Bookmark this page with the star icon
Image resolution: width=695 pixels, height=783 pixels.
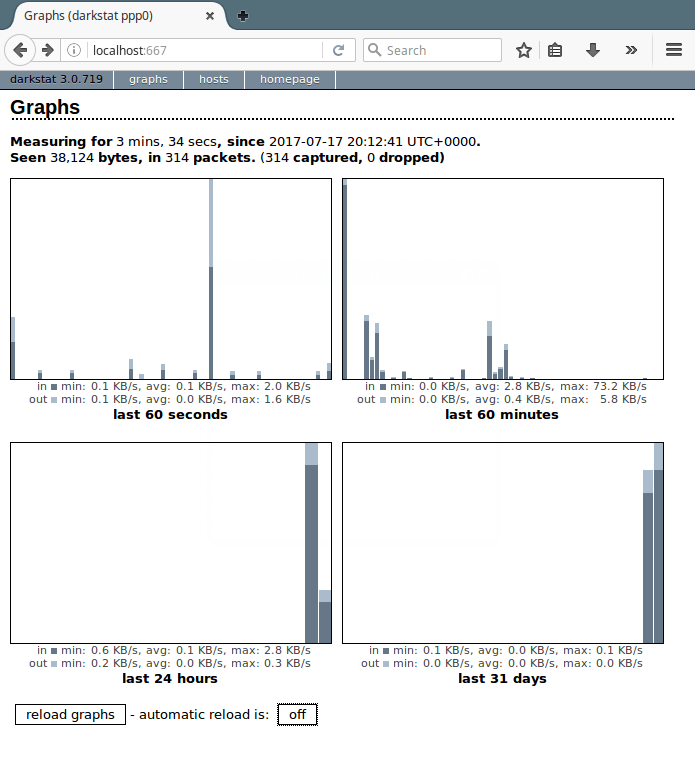[x=523, y=50]
